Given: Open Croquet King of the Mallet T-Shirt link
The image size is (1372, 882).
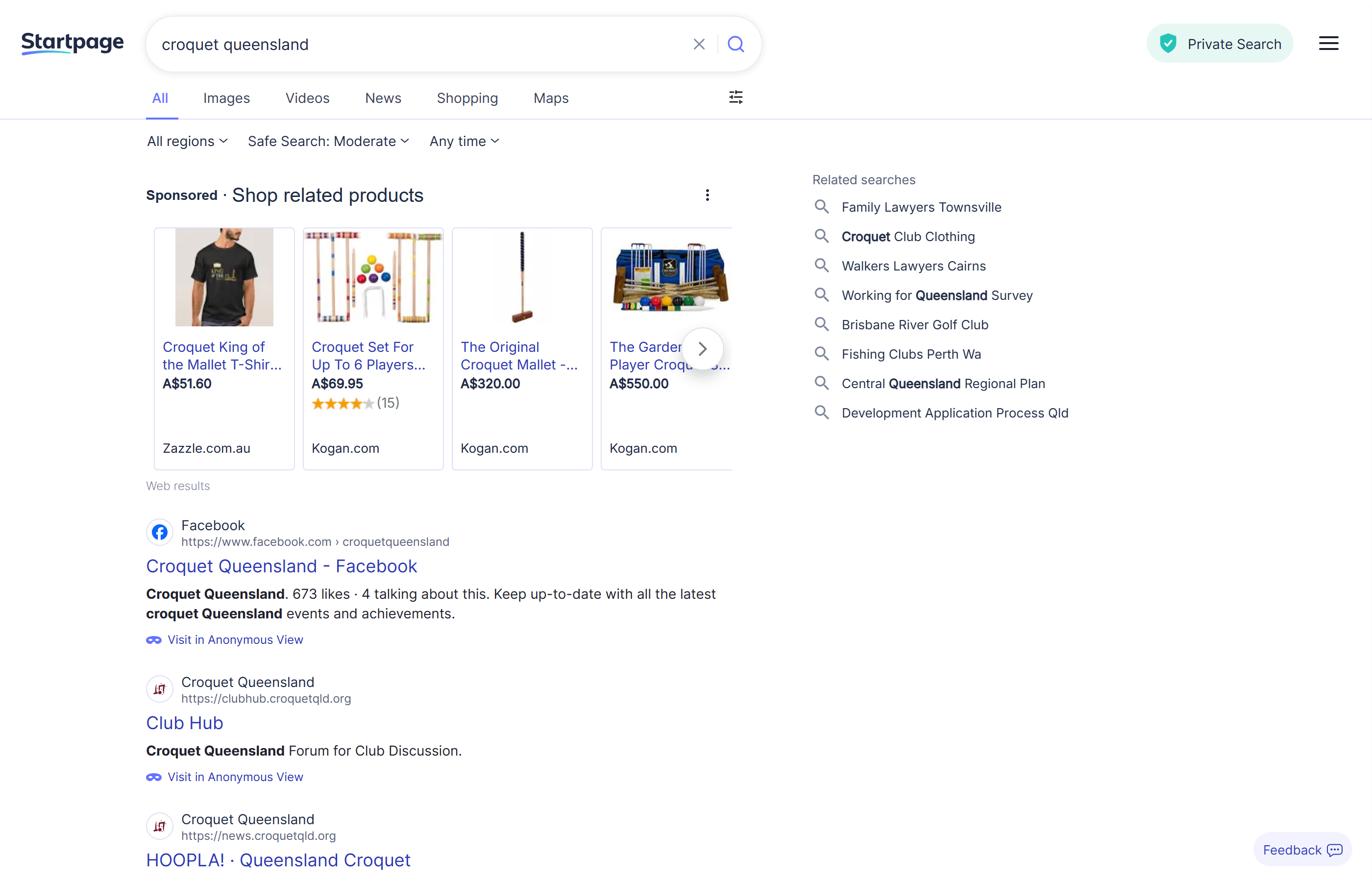Looking at the screenshot, I should tap(222, 356).
